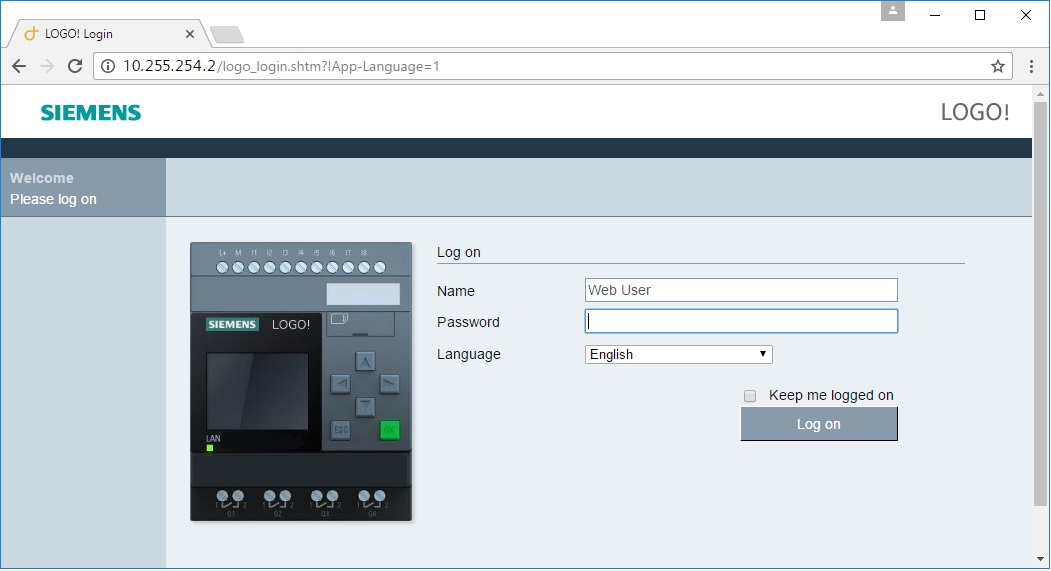
Task: Click the LOGO! title in header
Action: [975, 112]
